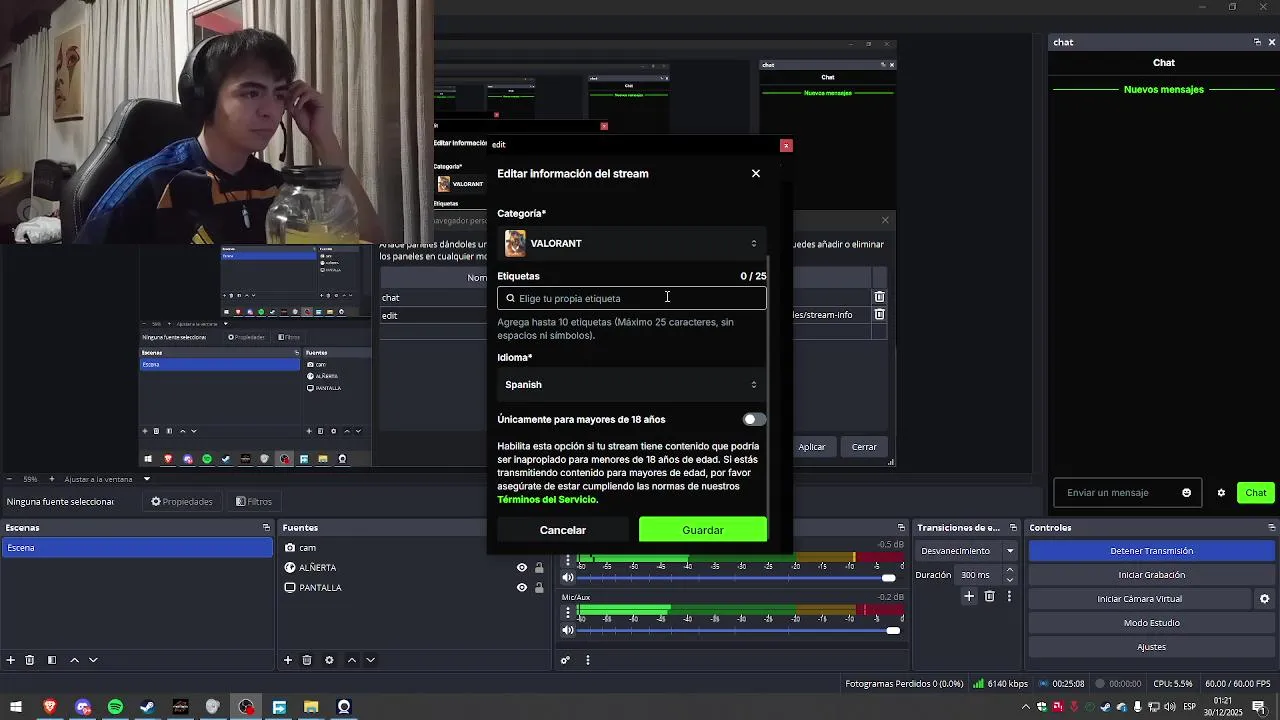Undock the Controles panel
The image size is (1280, 720).
1272,528
